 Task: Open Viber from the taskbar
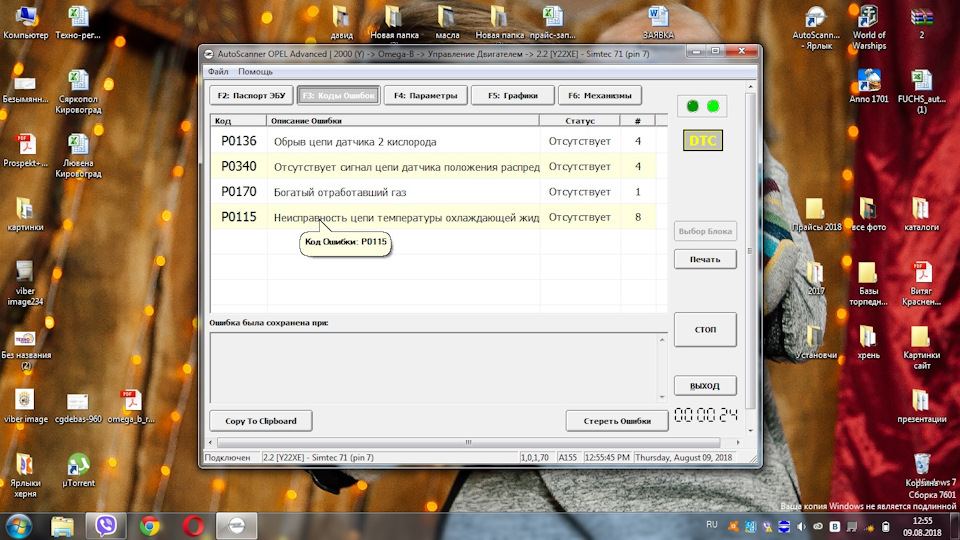click(106, 525)
